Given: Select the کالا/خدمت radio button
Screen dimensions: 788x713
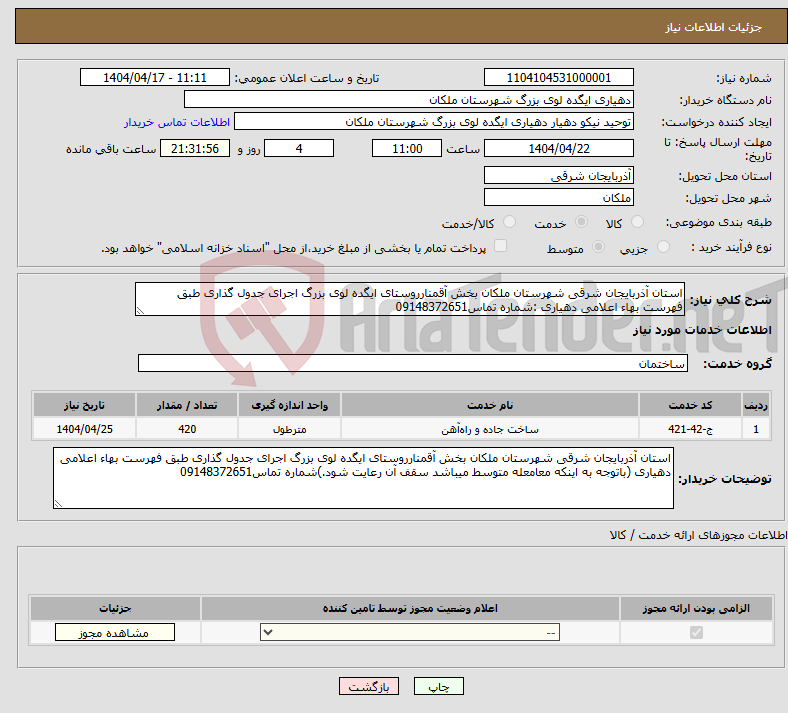Looking at the screenshot, I should 509,222.
